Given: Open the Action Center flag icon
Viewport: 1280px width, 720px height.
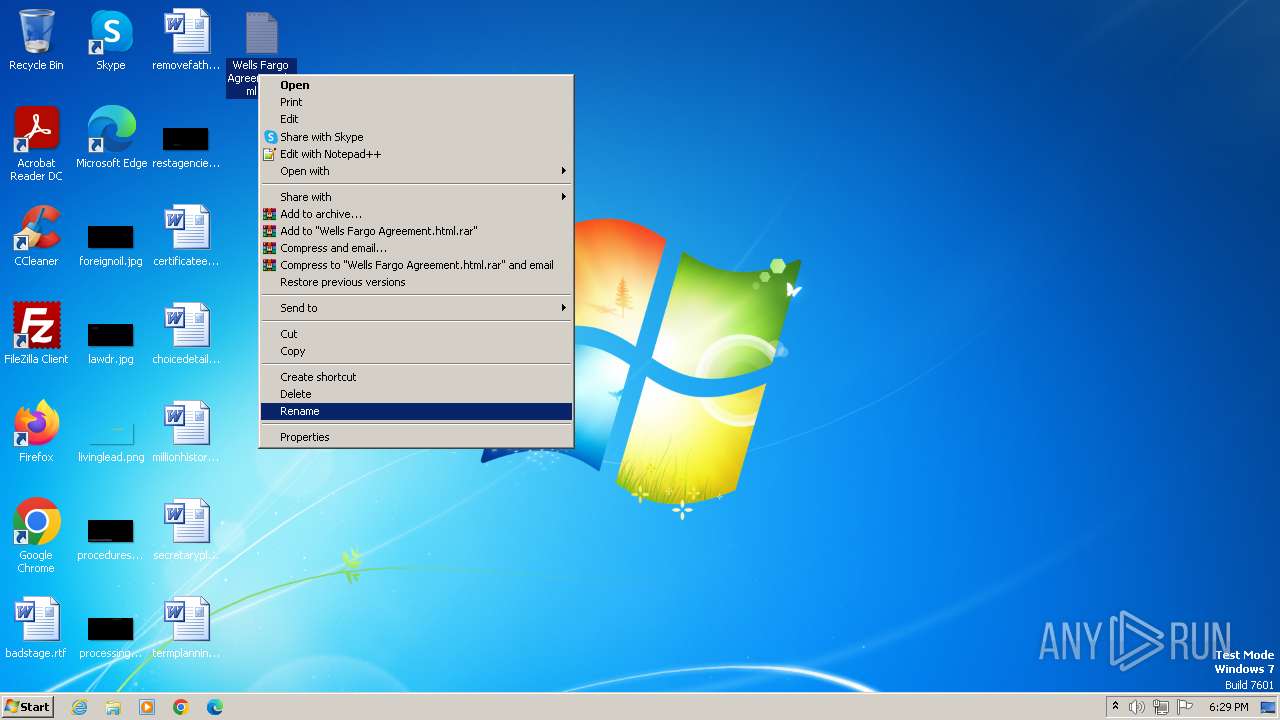Looking at the screenshot, I should point(1185,707).
